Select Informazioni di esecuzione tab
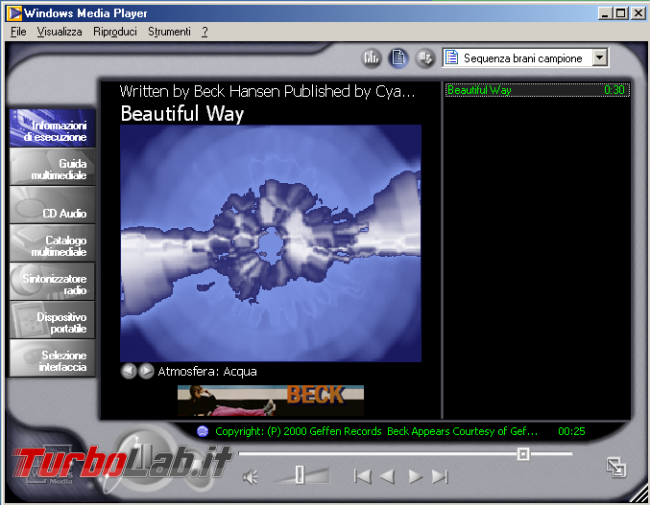This screenshot has height=505, width=650. click(x=52, y=129)
